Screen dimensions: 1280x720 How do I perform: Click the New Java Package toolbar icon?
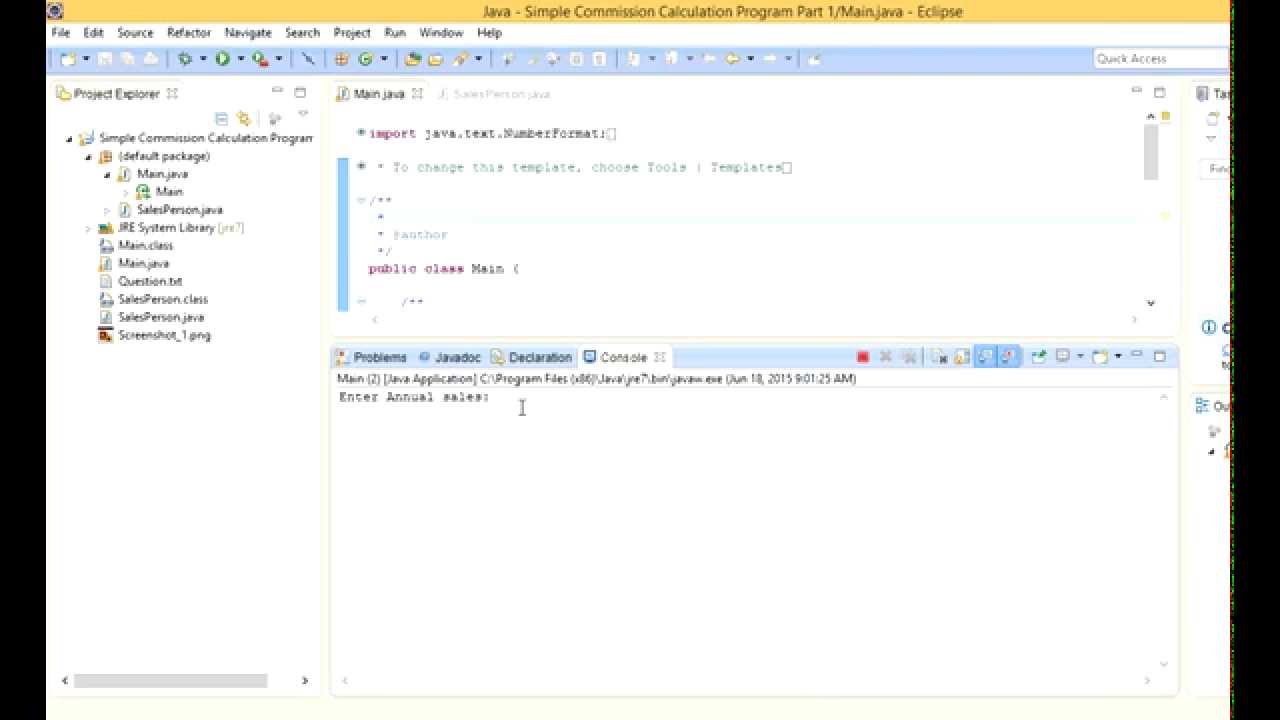(x=341, y=59)
